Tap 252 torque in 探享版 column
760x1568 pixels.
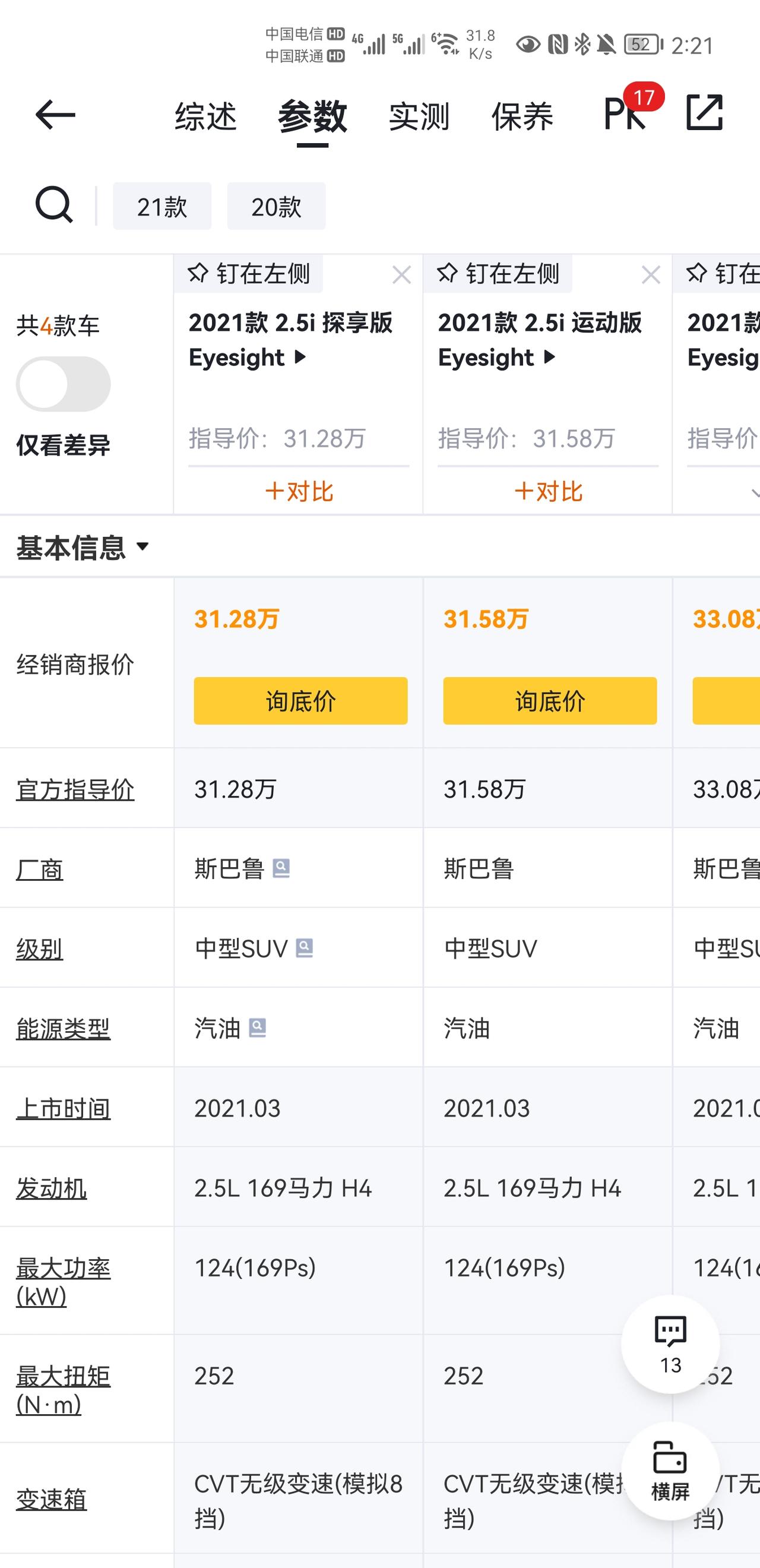(214, 1376)
